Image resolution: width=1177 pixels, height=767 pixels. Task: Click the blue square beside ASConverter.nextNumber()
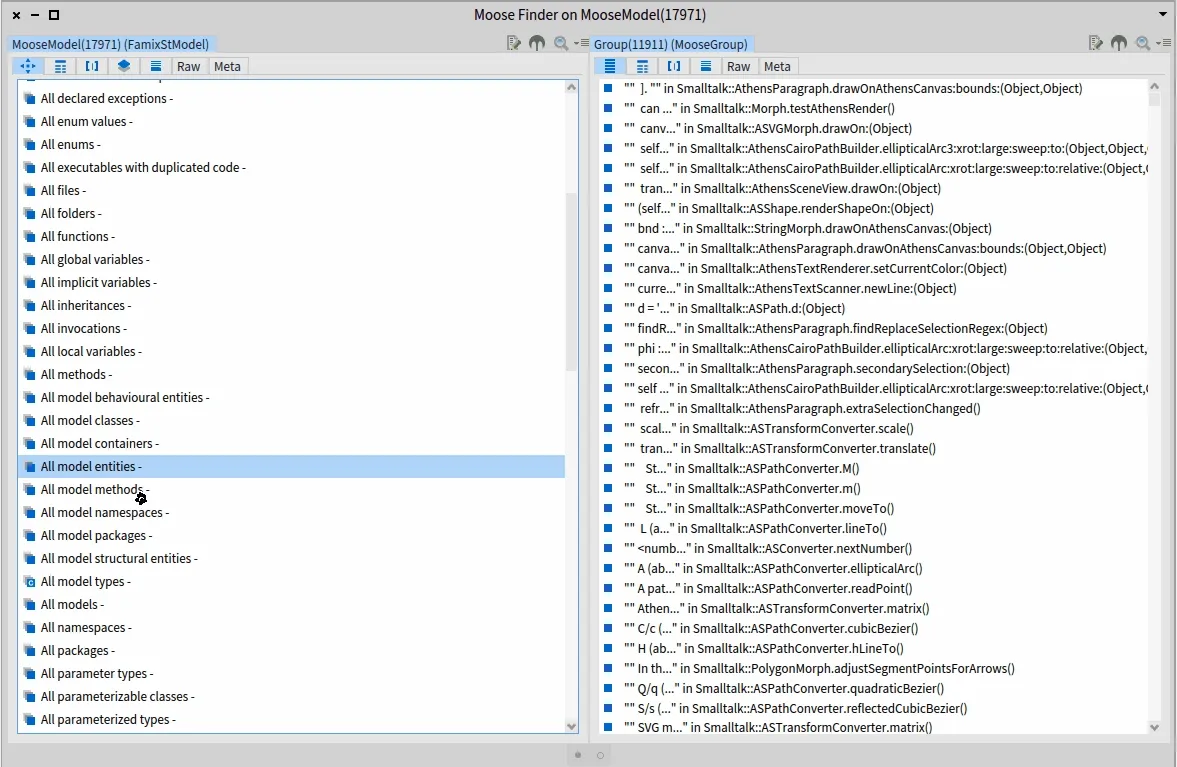pos(608,549)
